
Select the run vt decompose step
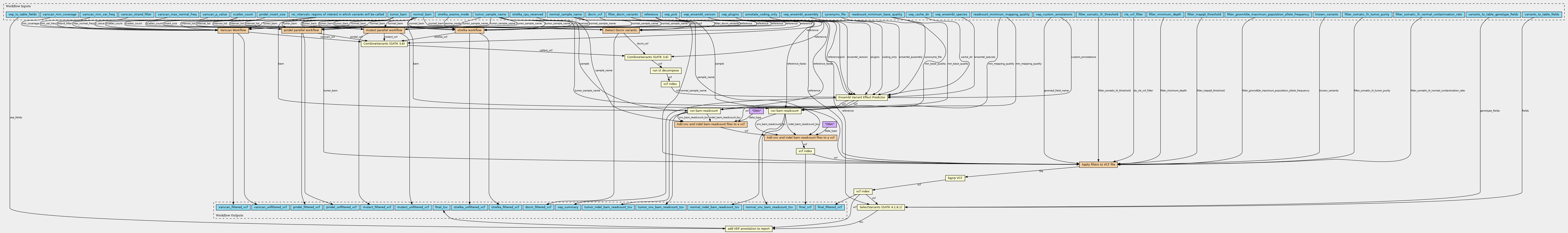[665, 71]
